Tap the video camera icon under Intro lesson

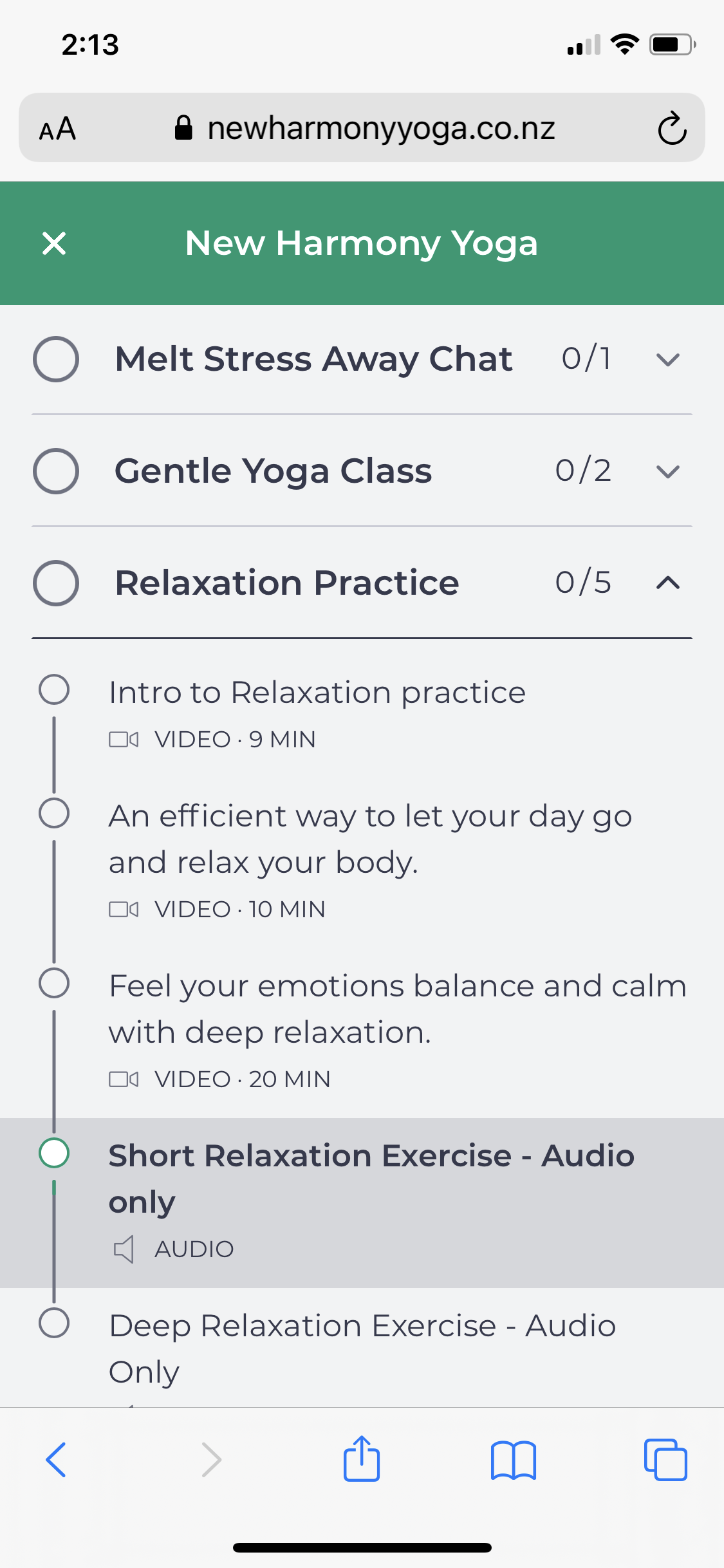coord(124,740)
